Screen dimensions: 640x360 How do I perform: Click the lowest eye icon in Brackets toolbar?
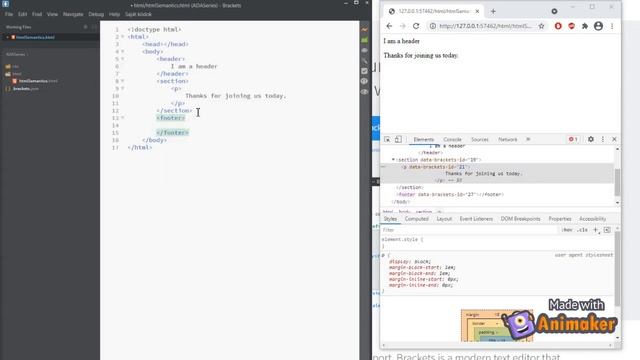(364, 92)
